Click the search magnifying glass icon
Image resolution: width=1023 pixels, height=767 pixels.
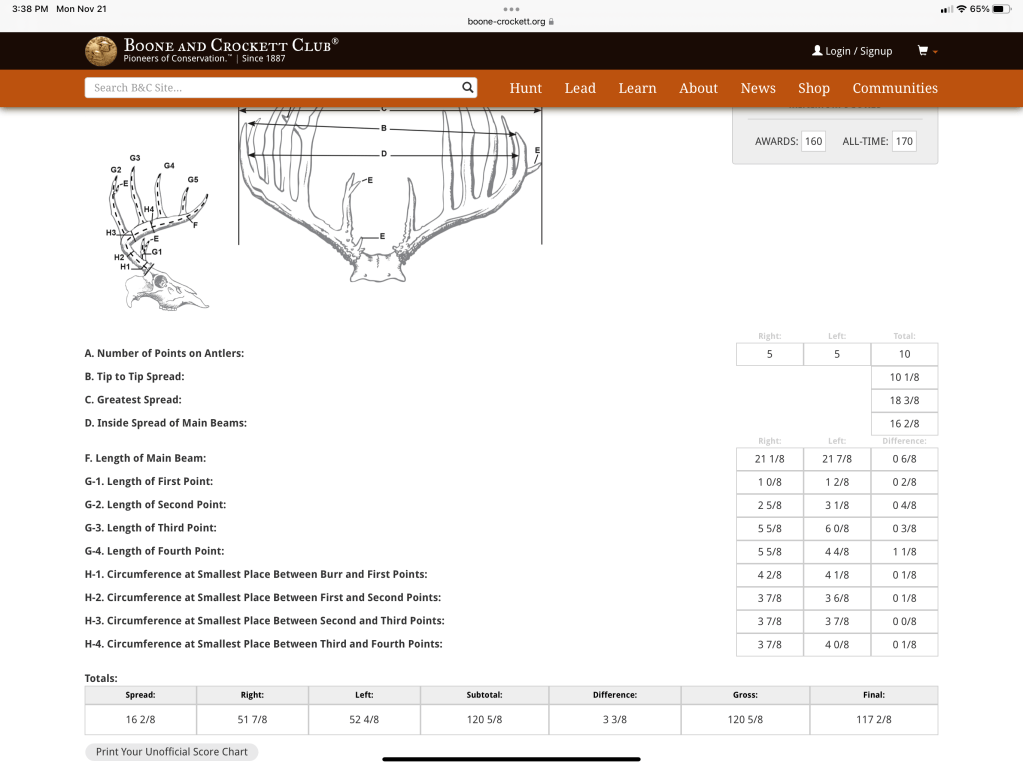(467, 88)
